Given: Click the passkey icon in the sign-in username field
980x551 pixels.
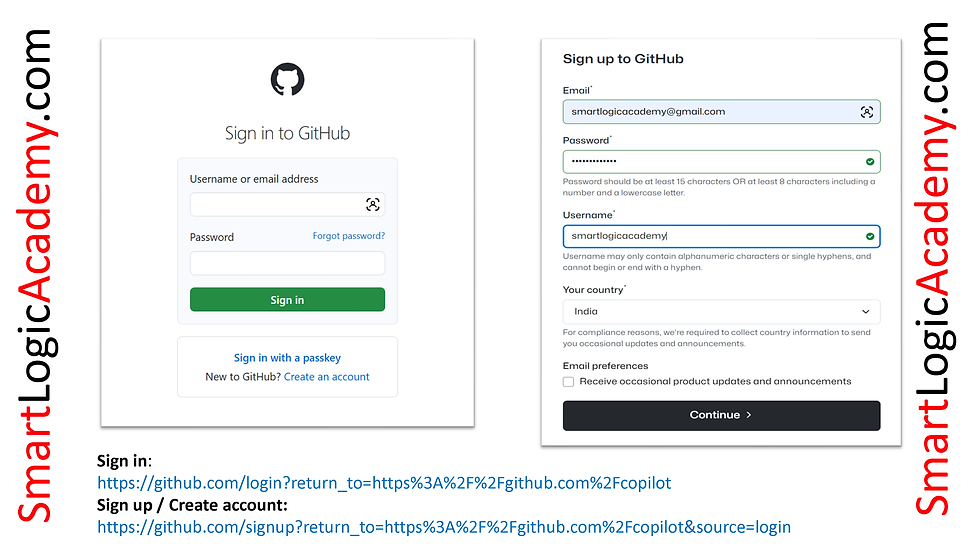Looking at the screenshot, I should (x=372, y=204).
